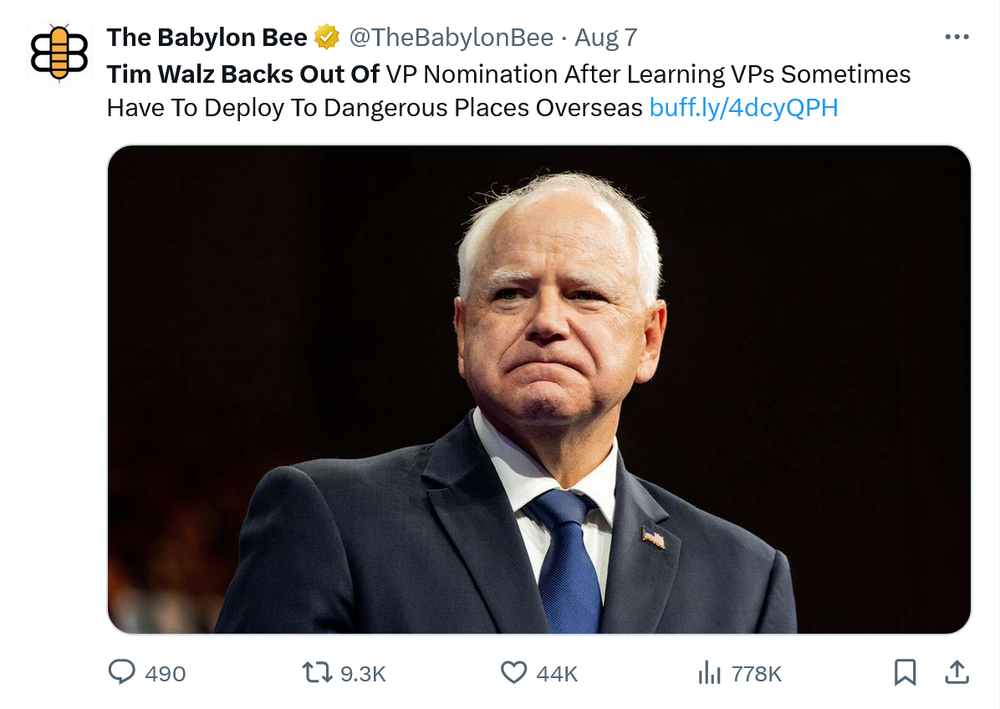Click the share upload icon
Screen dimensions: 1000x709
point(956,672)
